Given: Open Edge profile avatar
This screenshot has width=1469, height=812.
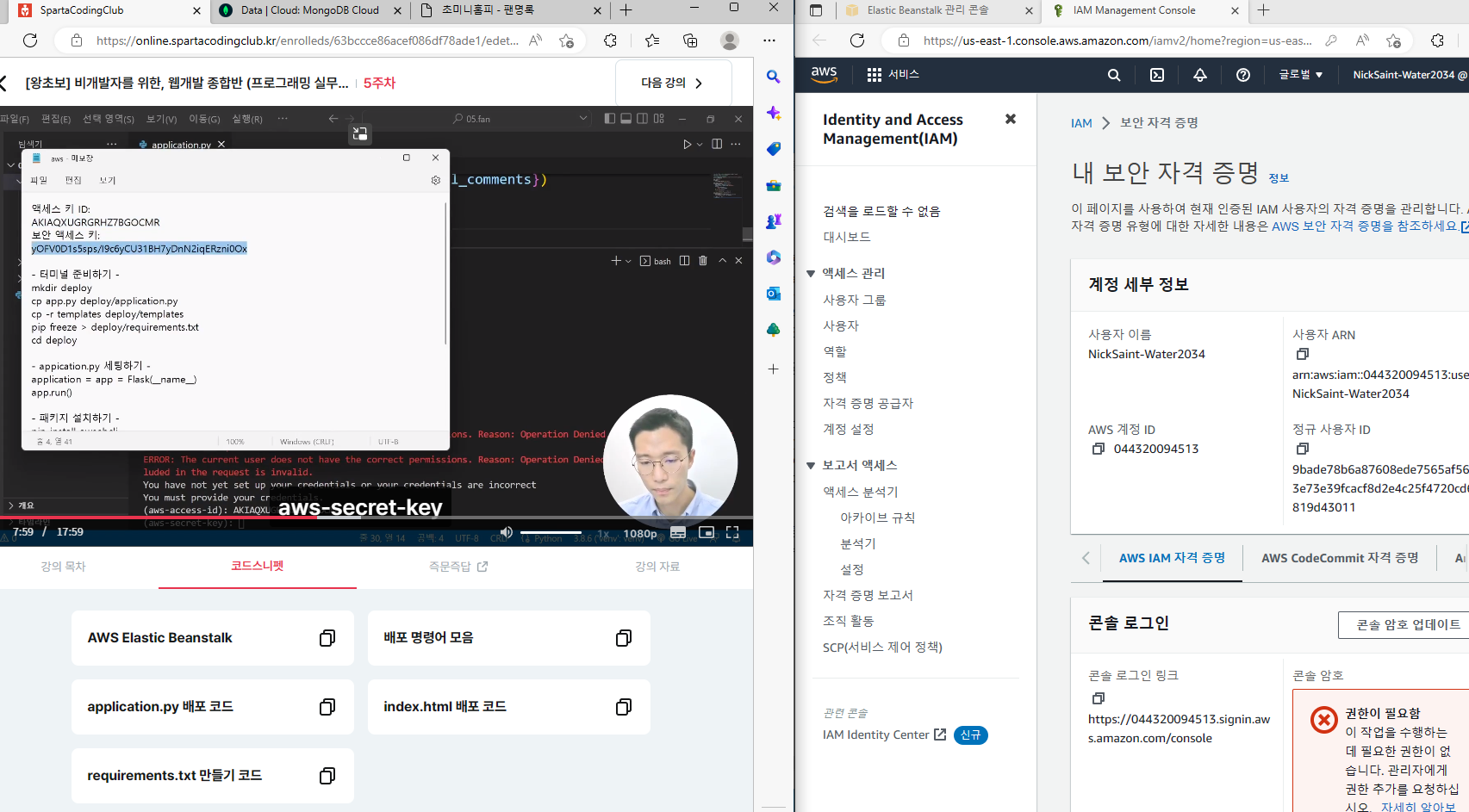Looking at the screenshot, I should click(x=730, y=40).
